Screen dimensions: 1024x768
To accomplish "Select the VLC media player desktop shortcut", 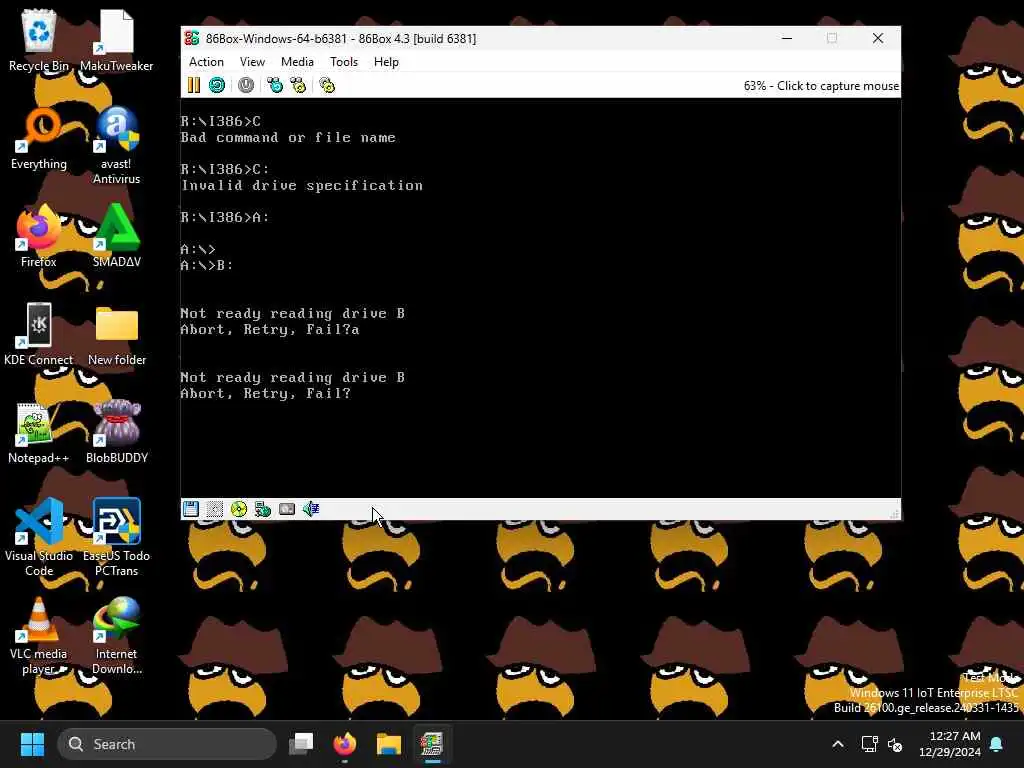I will click(39, 635).
